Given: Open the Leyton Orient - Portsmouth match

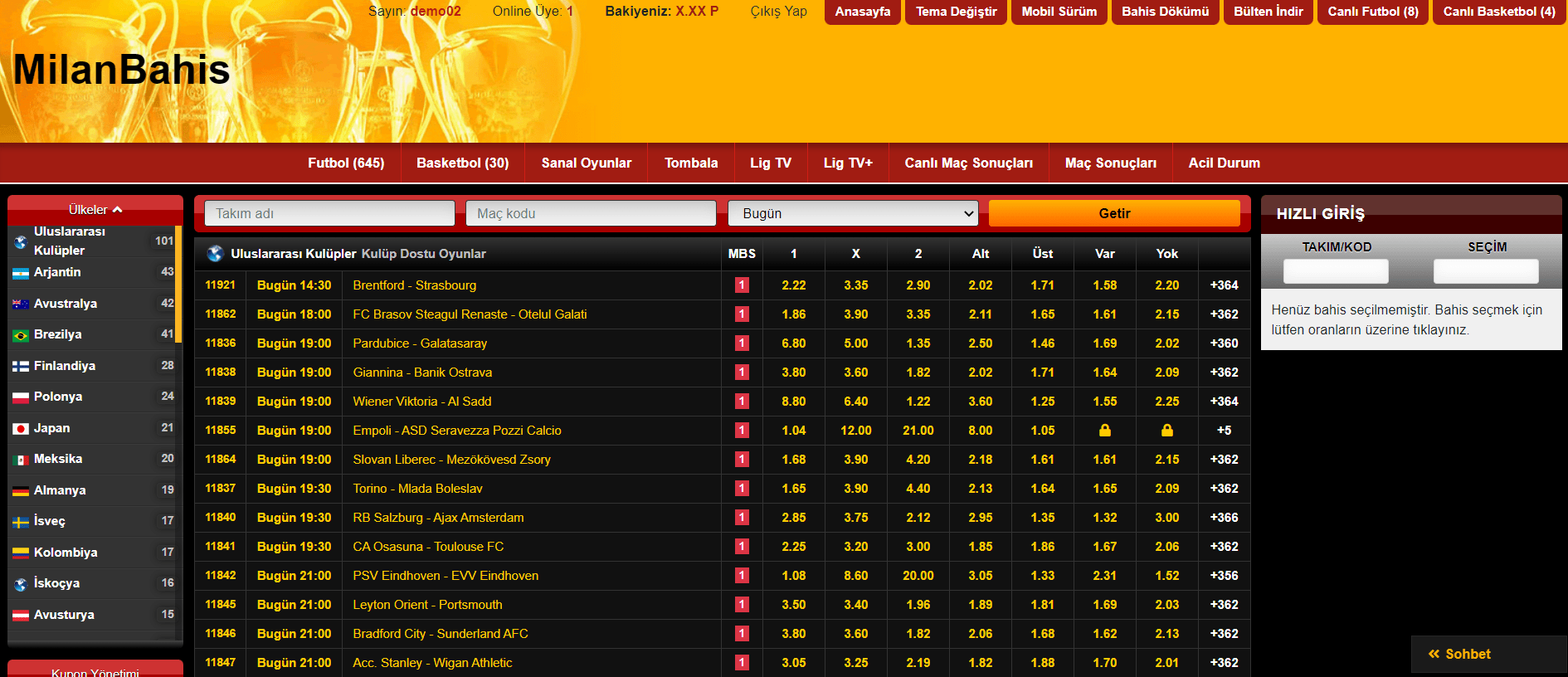Looking at the screenshot, I should tap(427, 605).
